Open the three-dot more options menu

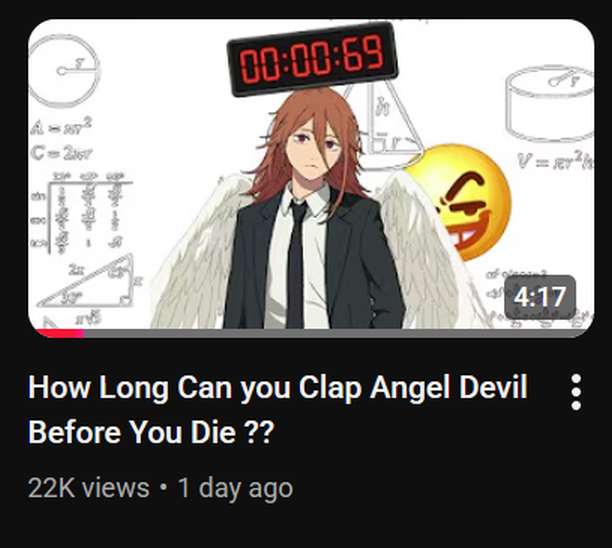pos(576,392)
